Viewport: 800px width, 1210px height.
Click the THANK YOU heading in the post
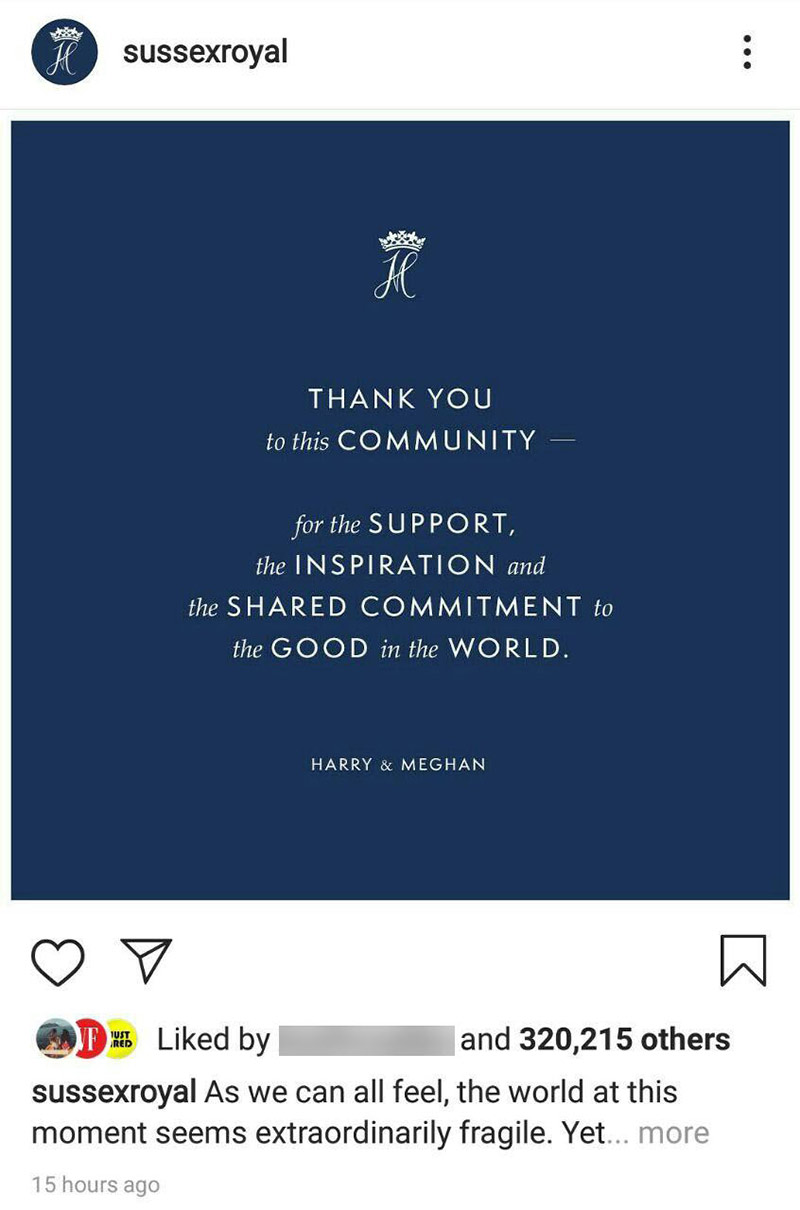pos(400,399)
